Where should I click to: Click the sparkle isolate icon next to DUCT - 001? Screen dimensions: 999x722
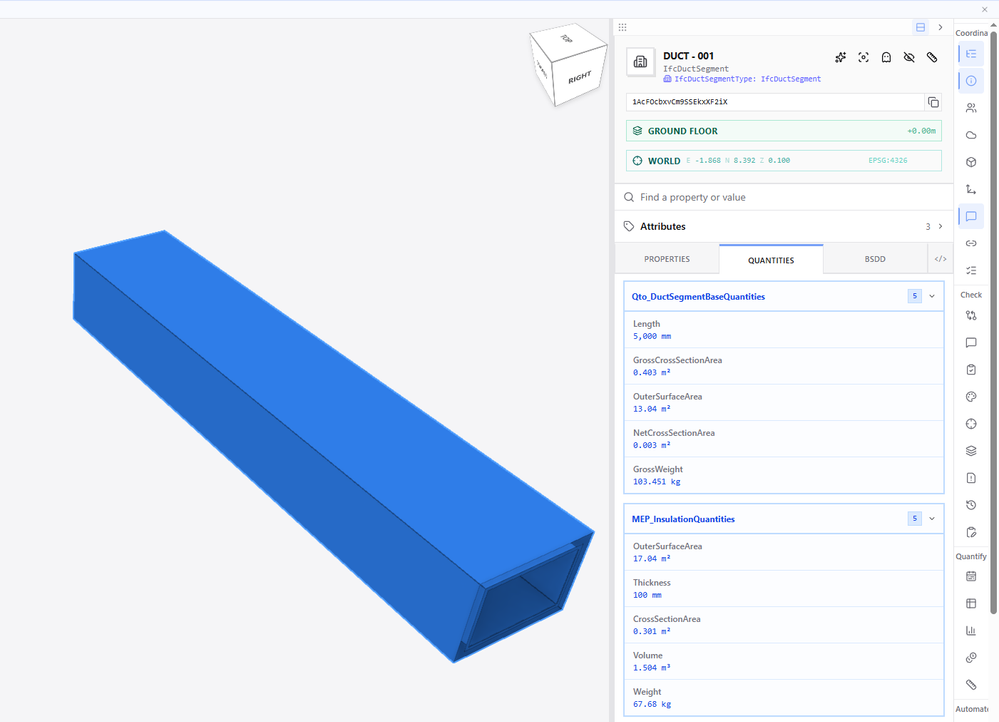pos(840,57)
